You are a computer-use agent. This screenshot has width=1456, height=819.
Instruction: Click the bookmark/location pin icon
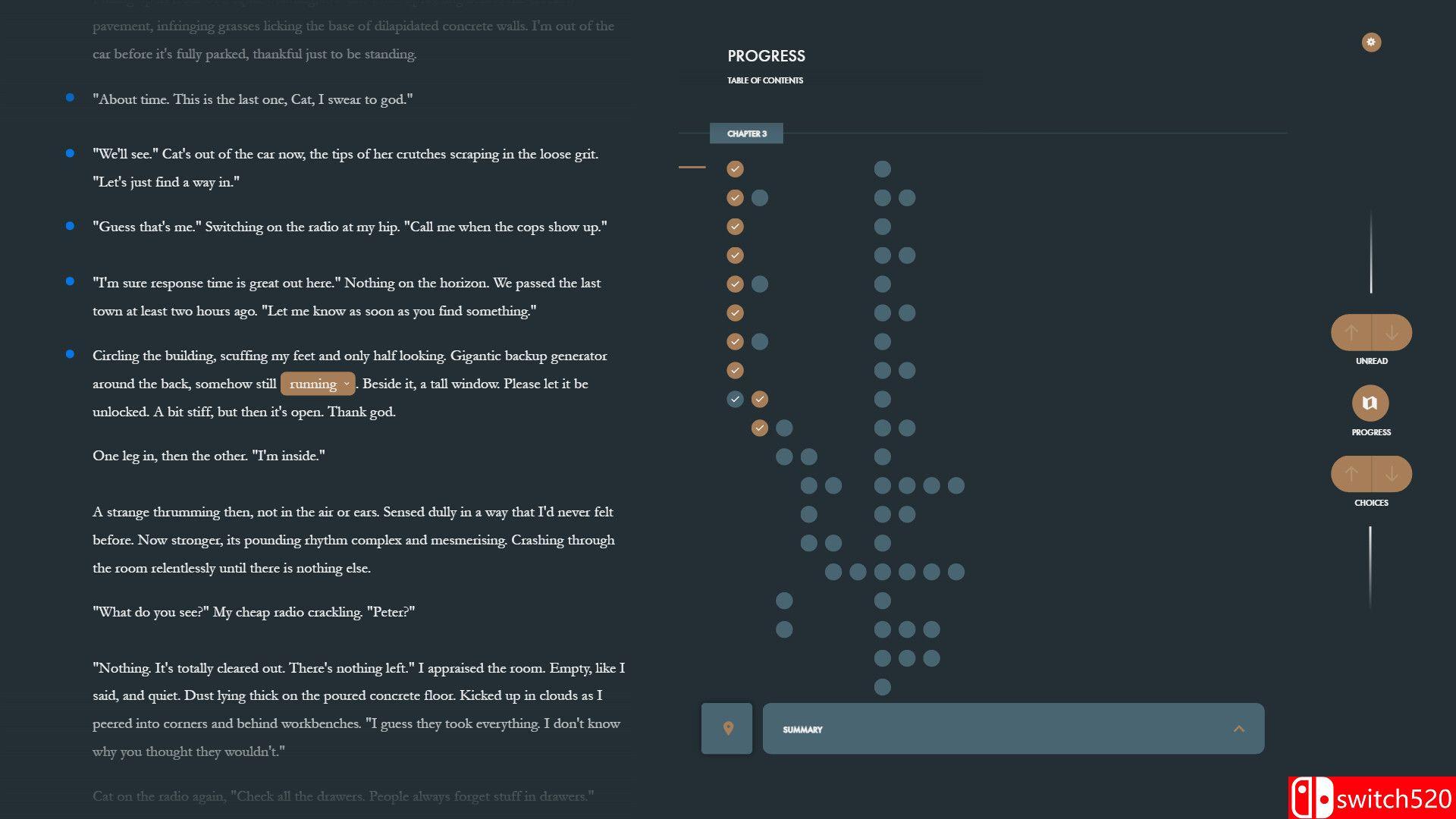pos(727,728)
